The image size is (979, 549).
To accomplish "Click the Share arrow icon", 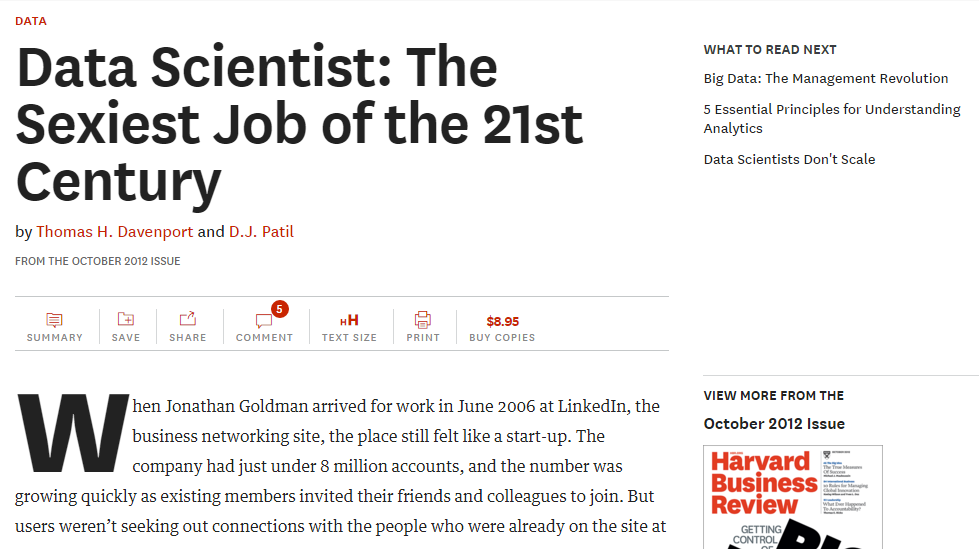I will [188, 320].
